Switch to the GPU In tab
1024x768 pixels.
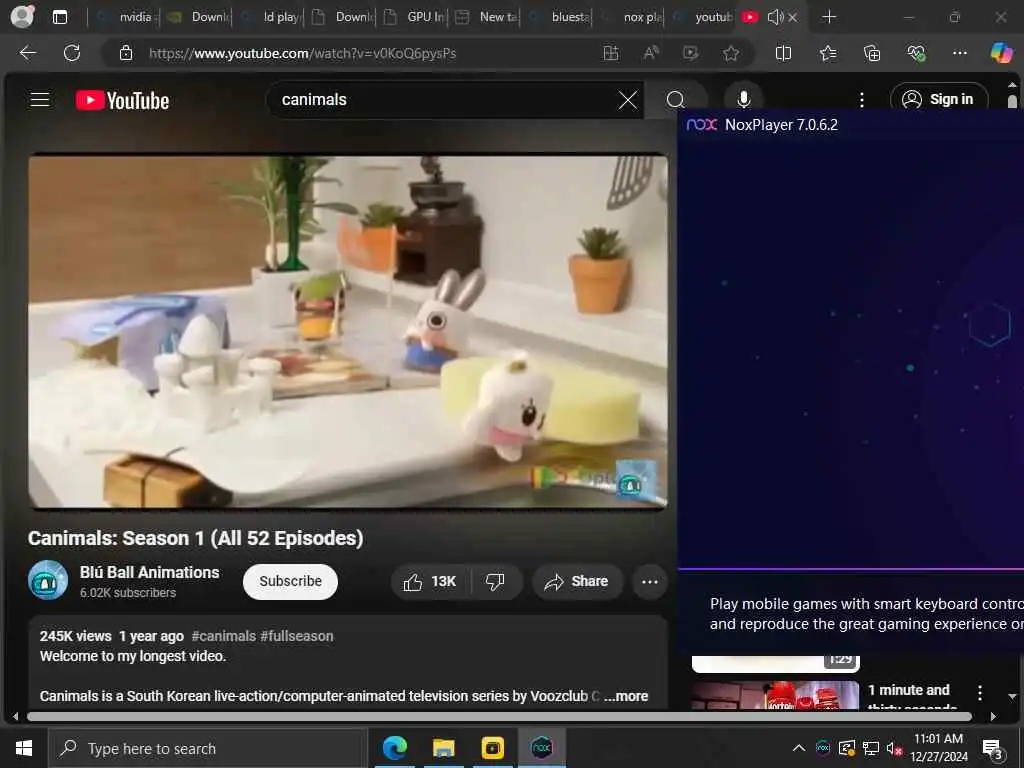click(x=413, y=17)
